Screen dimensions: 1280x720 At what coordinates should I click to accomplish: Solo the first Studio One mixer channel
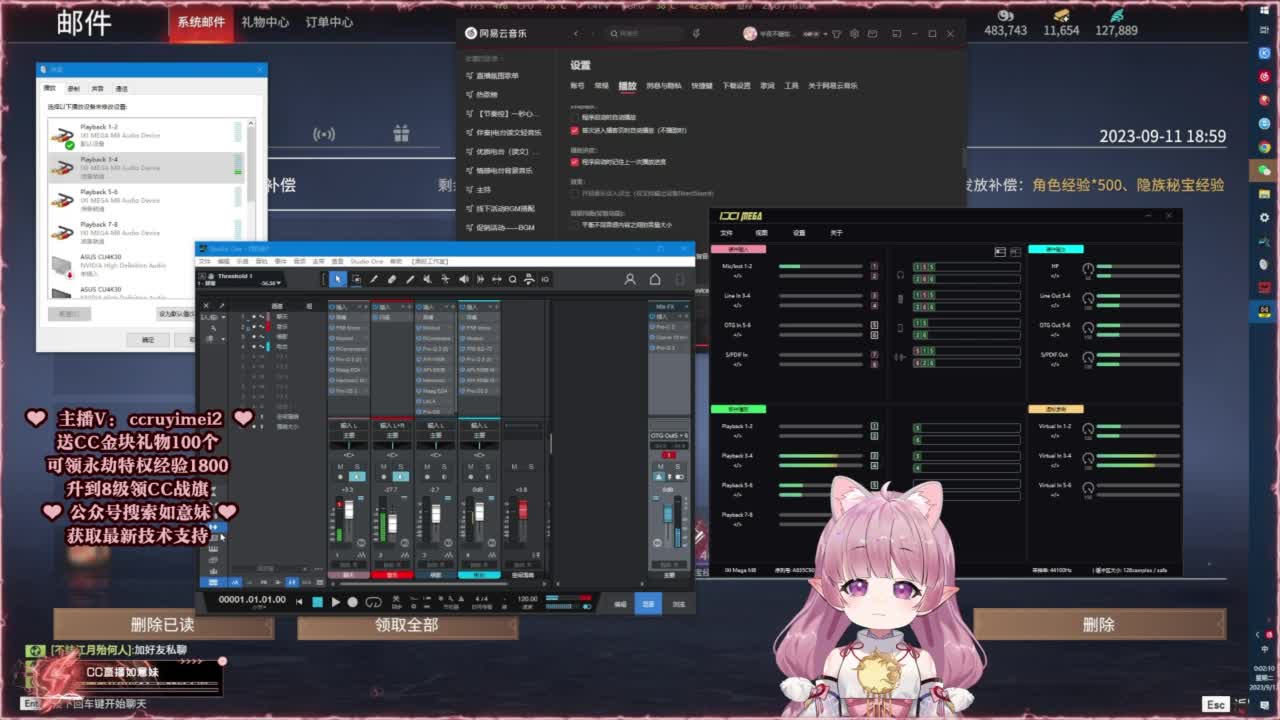click(356, 467)
